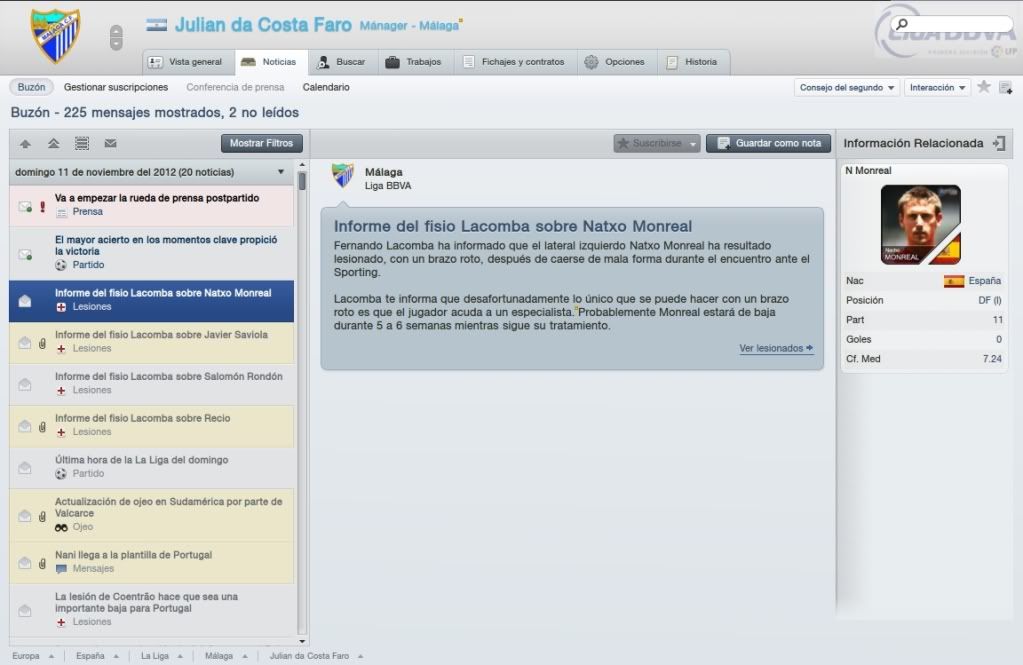Open Natxo Monreal's player photo
Screen dimensions: 1023x665
(920, 224)
